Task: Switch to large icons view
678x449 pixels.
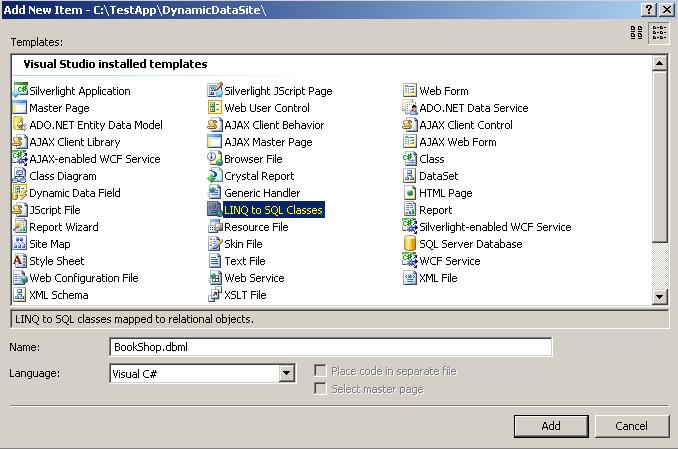Action: coord(636,32)
